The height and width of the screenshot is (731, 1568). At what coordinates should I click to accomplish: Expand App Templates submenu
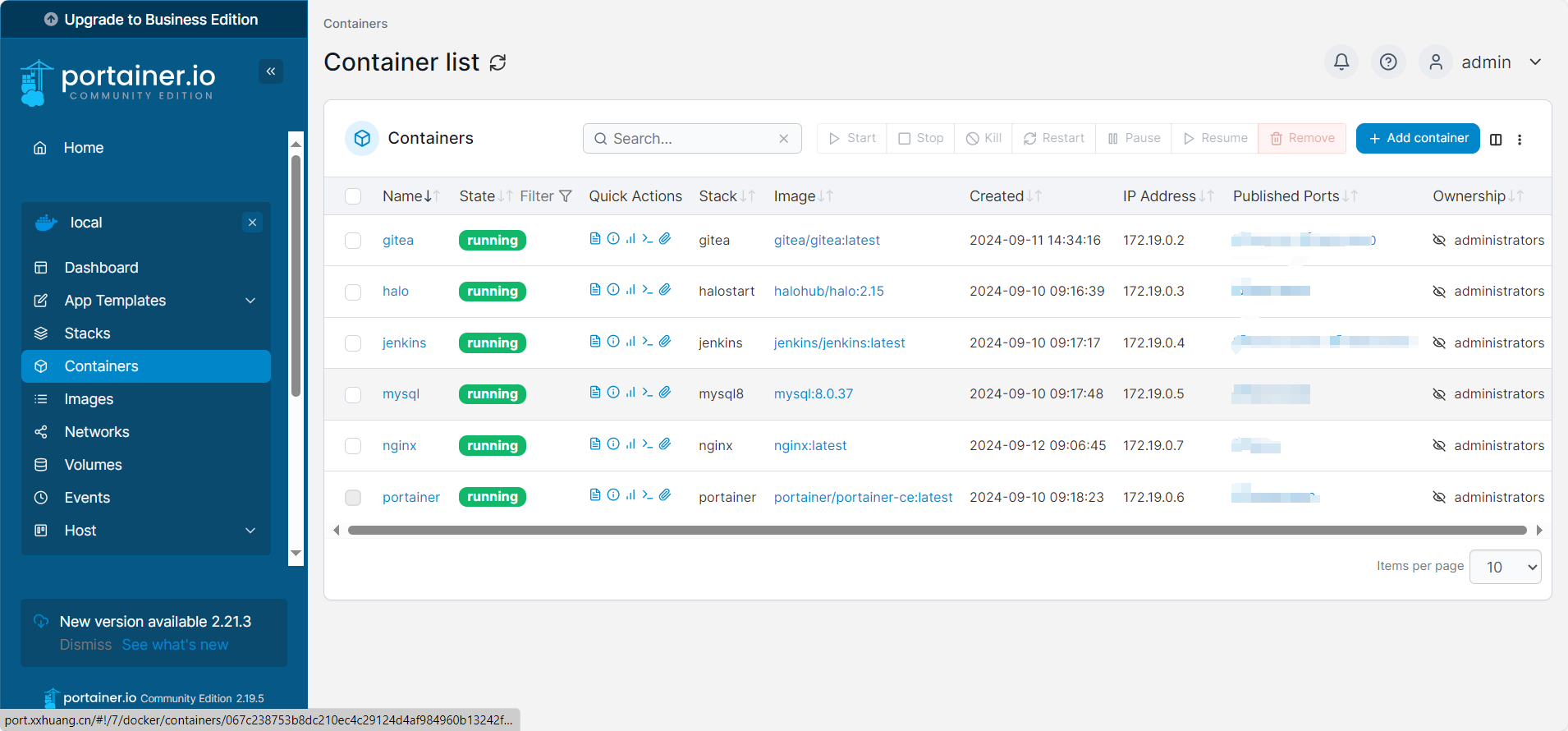pyautogui.click(x=250, y=301)
